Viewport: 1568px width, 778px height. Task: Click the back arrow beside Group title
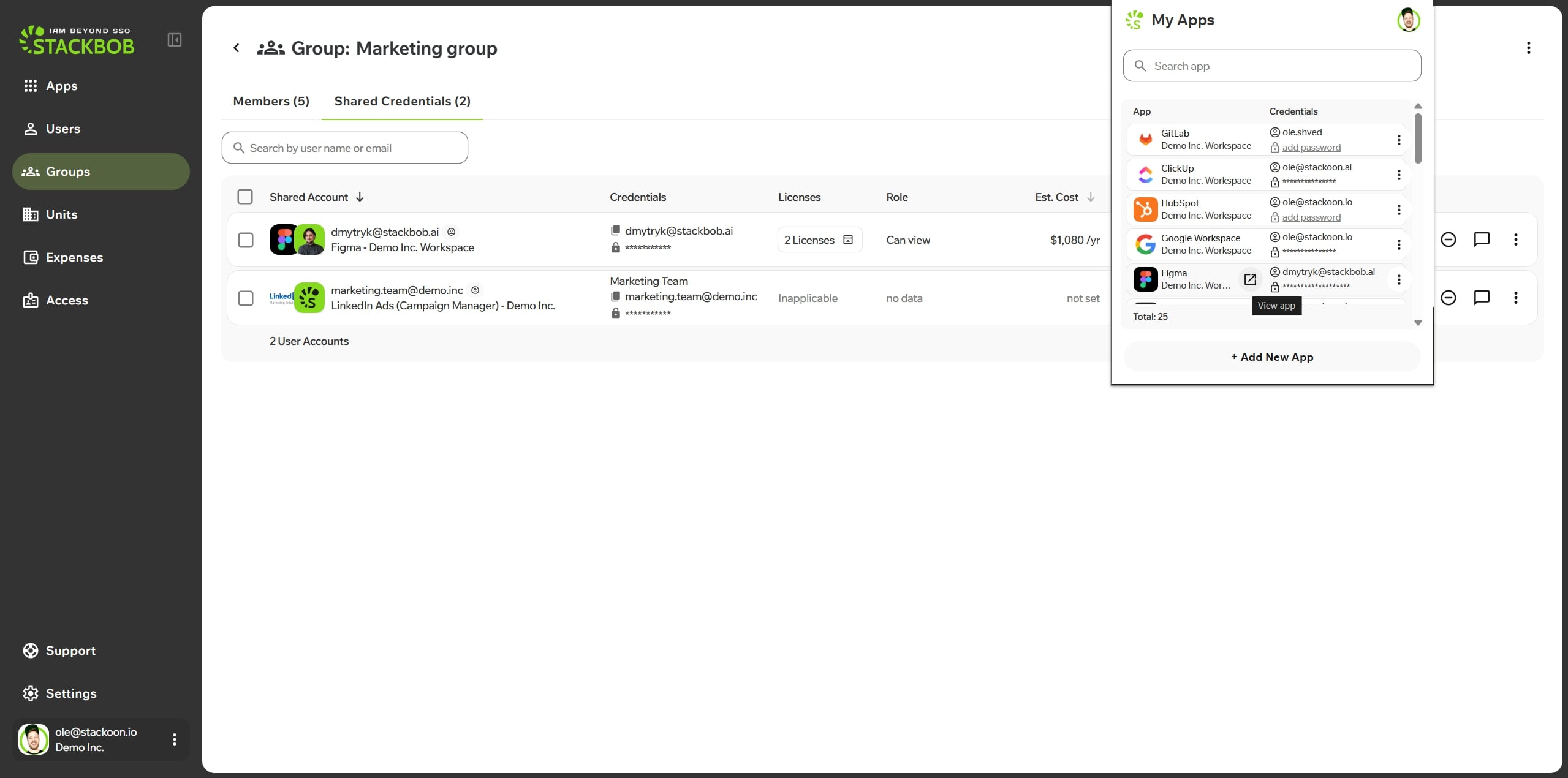237,48
